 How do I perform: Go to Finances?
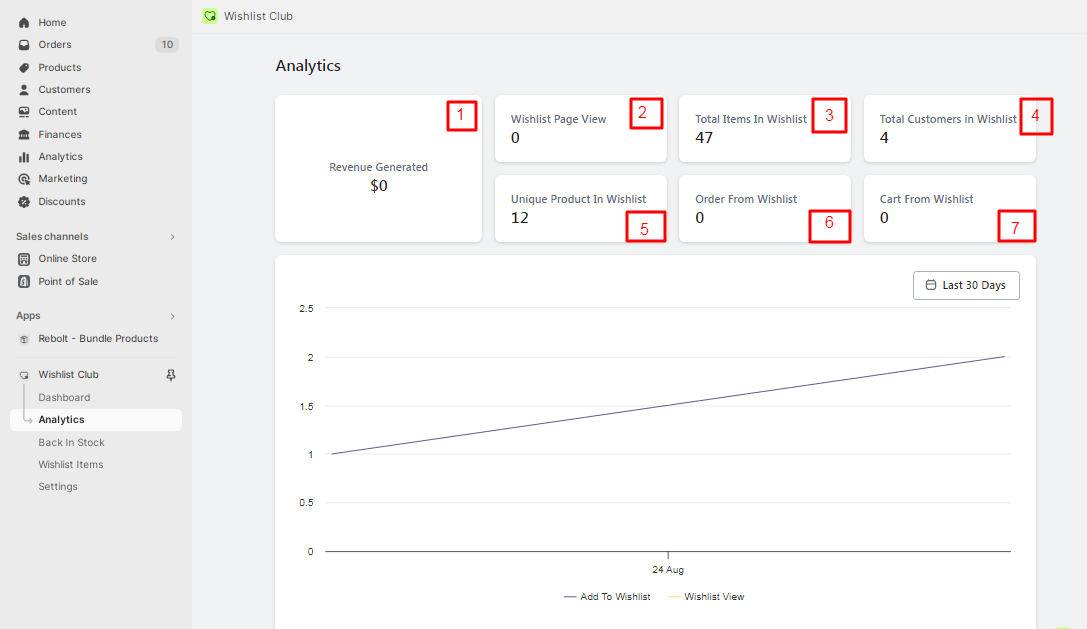(60, 135)
